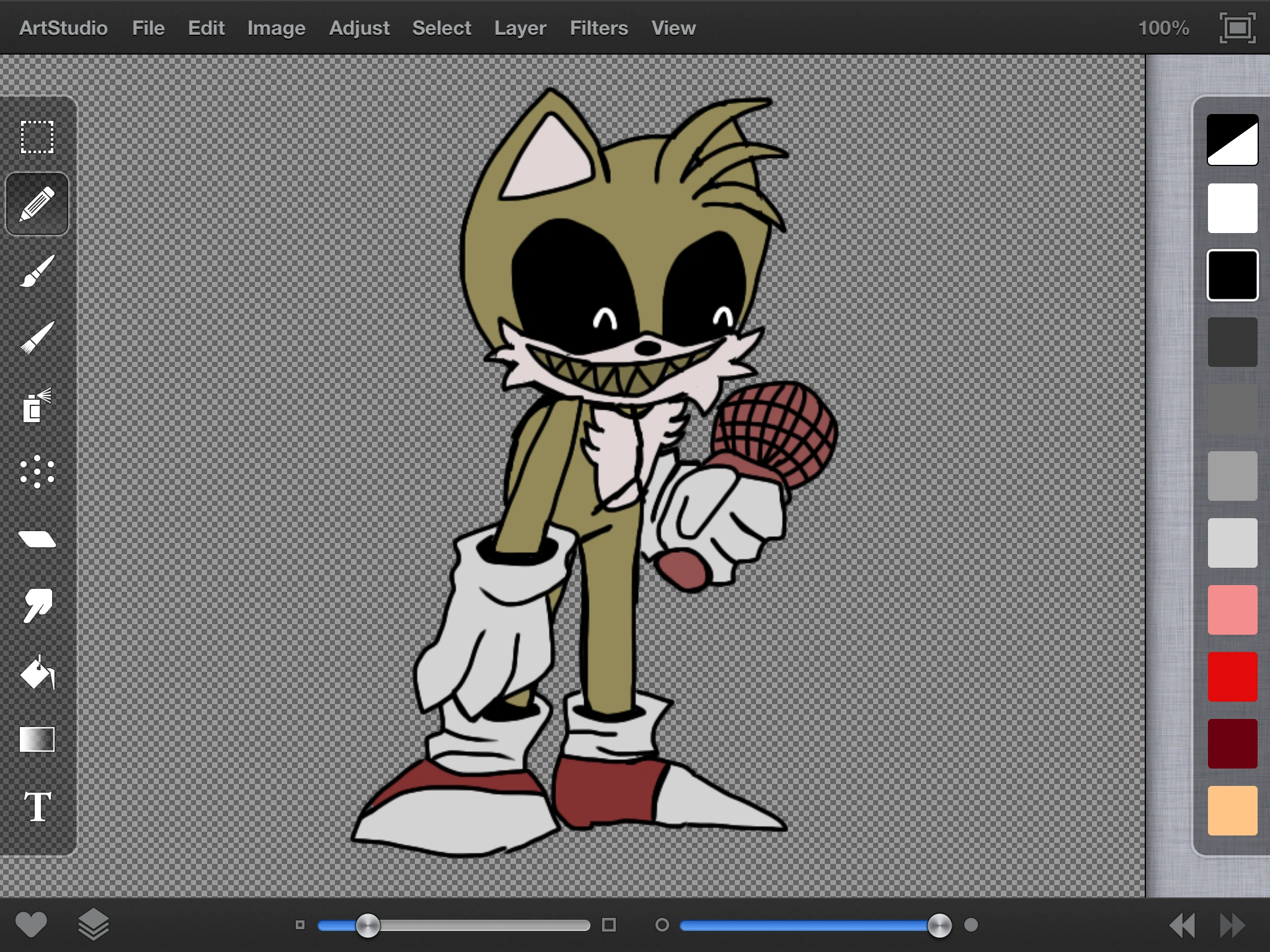Screen dimensions: 1270x952
Task: Open the Layer menu
Action: (x=520, y=28)
